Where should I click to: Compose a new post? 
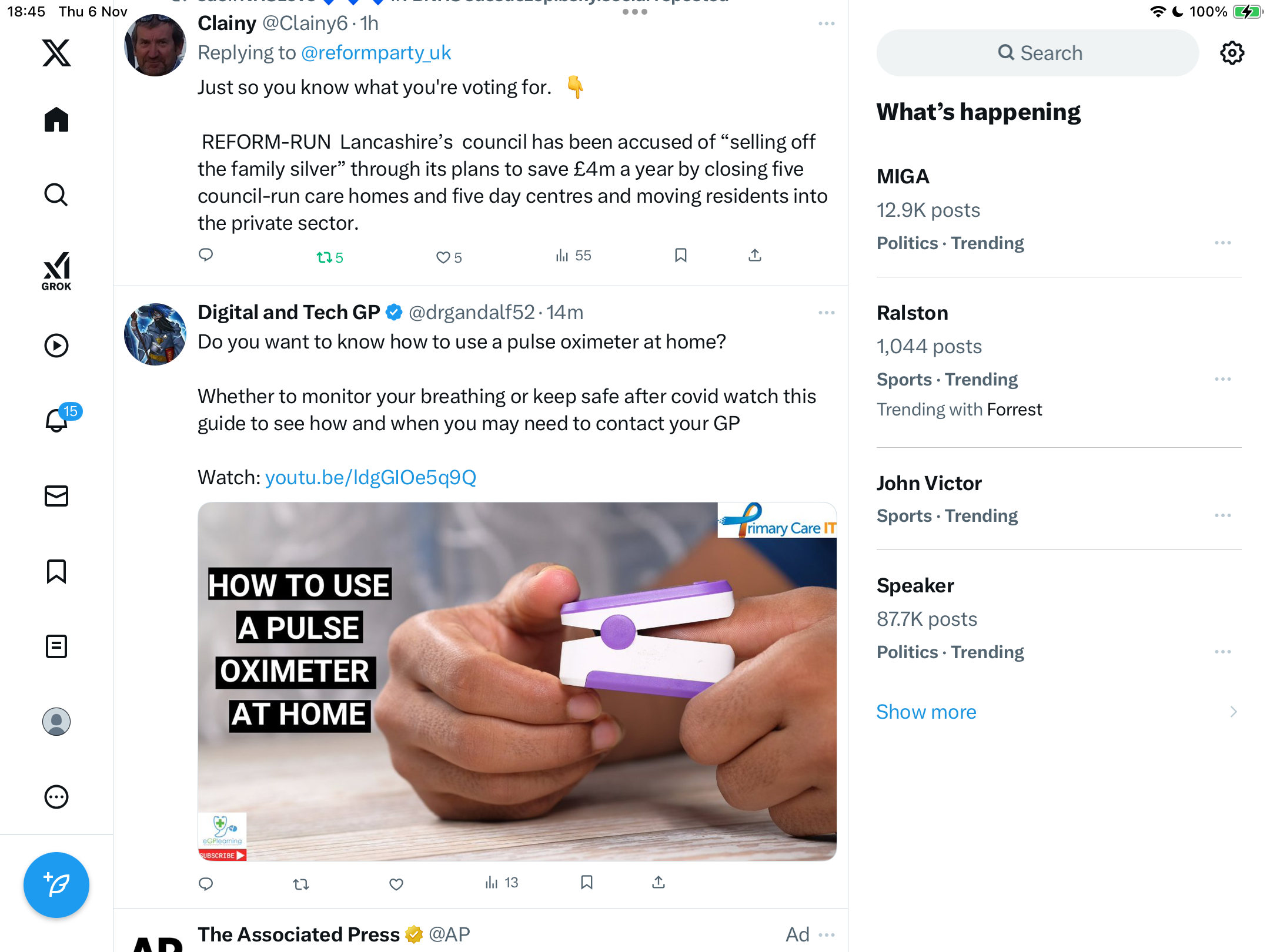56,884
